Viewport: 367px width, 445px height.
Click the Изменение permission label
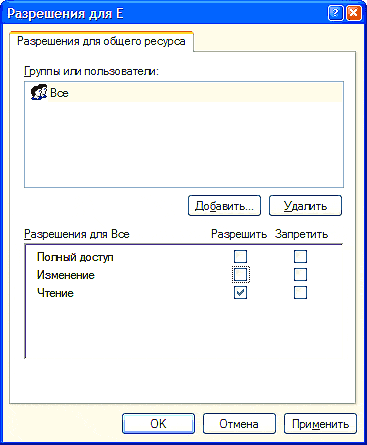66,275
